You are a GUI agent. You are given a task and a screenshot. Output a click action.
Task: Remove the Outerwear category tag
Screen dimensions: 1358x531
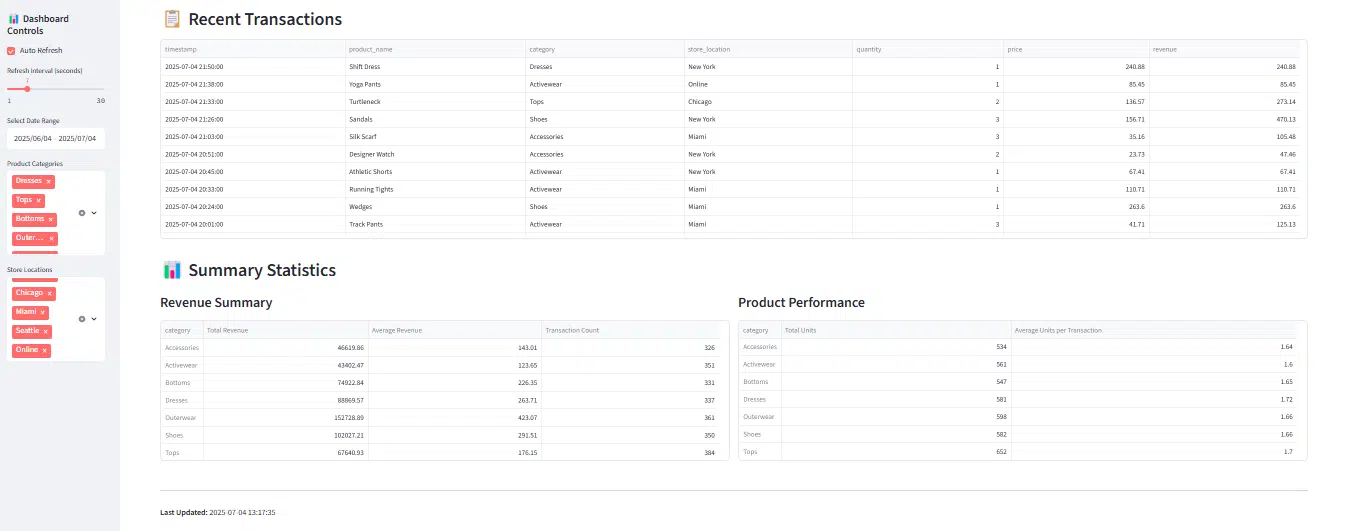click(53, 239)
